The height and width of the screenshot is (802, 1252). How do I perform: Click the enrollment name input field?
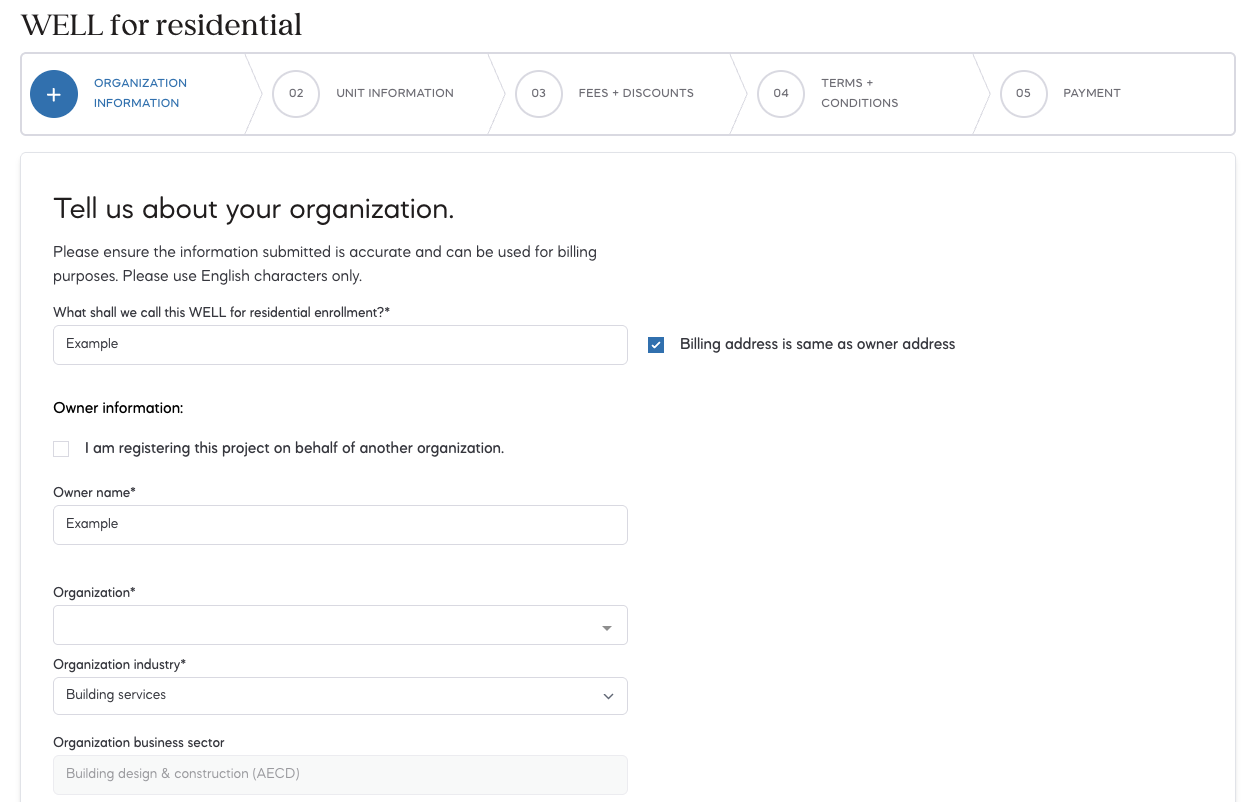340,344
